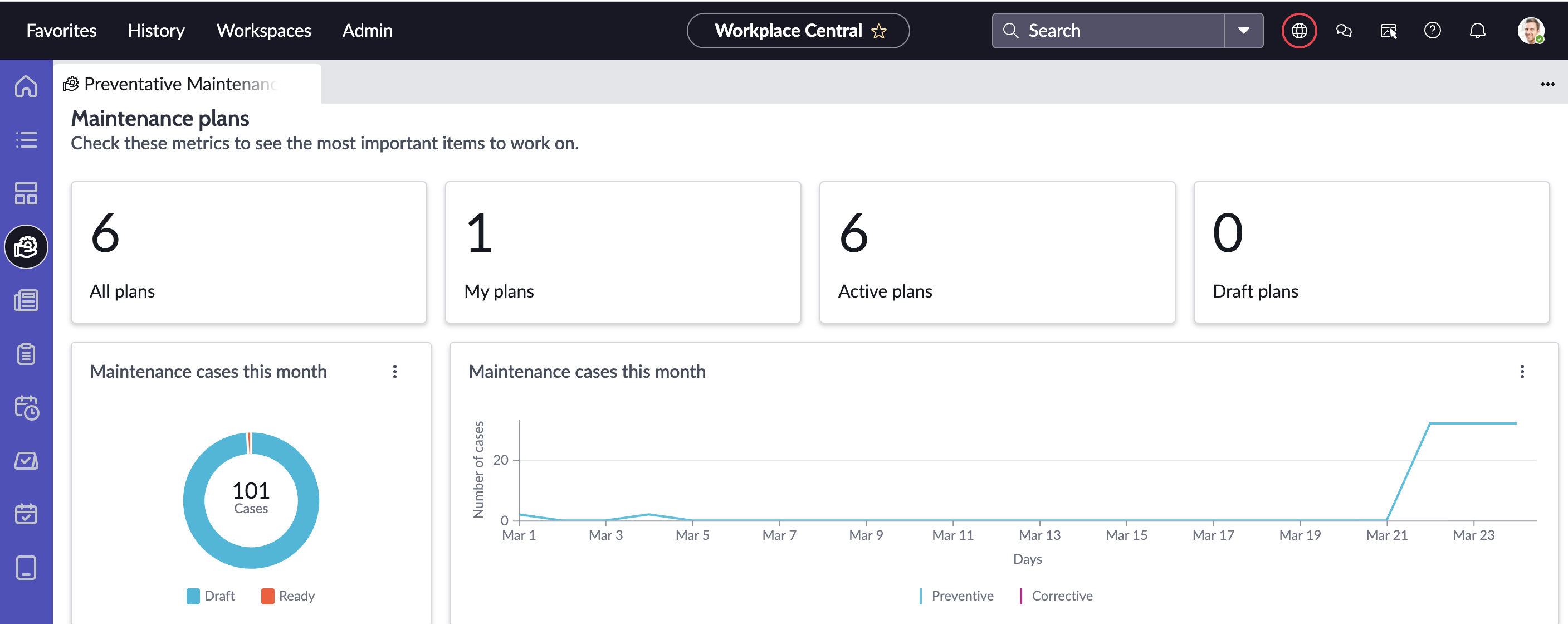
Task: Open the Favorites menu
Action: click(61, 31)
